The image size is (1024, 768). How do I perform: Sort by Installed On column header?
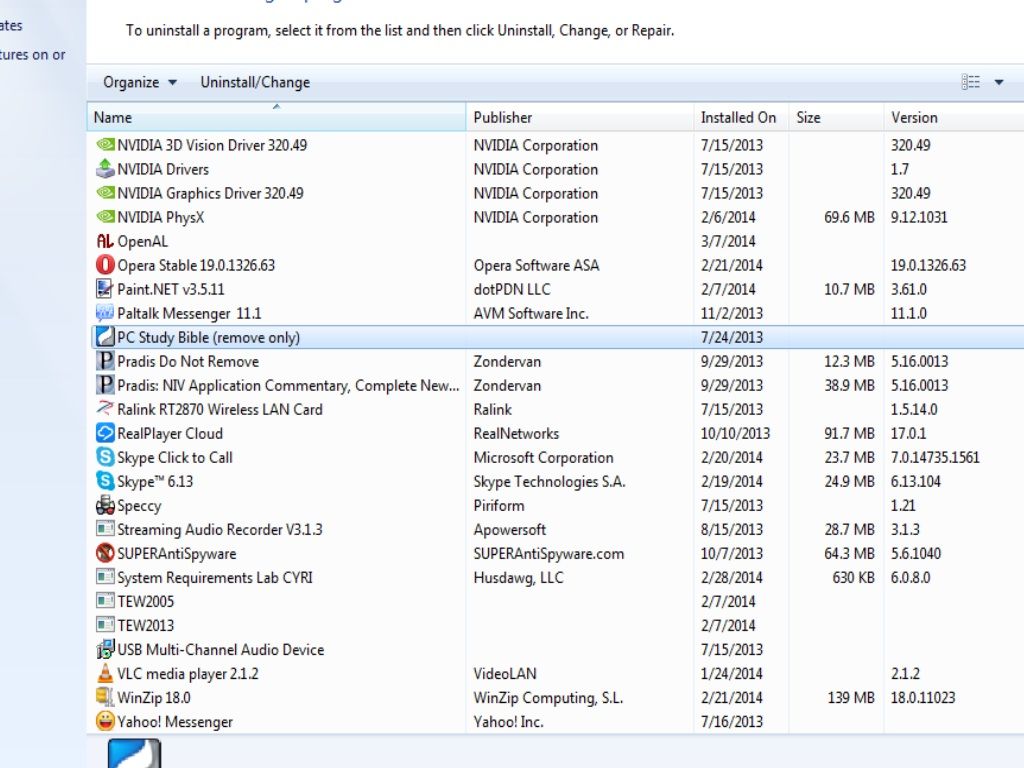738,117
